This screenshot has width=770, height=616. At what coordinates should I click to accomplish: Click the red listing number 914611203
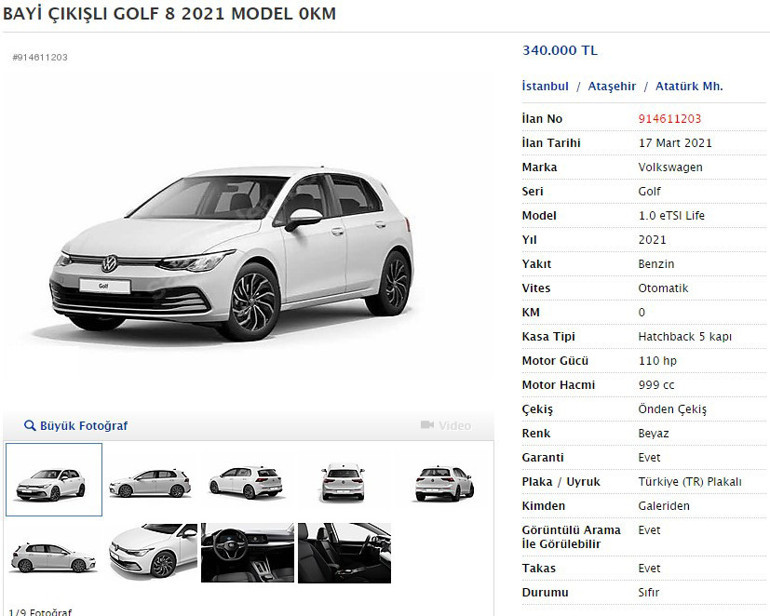point(669,118)
